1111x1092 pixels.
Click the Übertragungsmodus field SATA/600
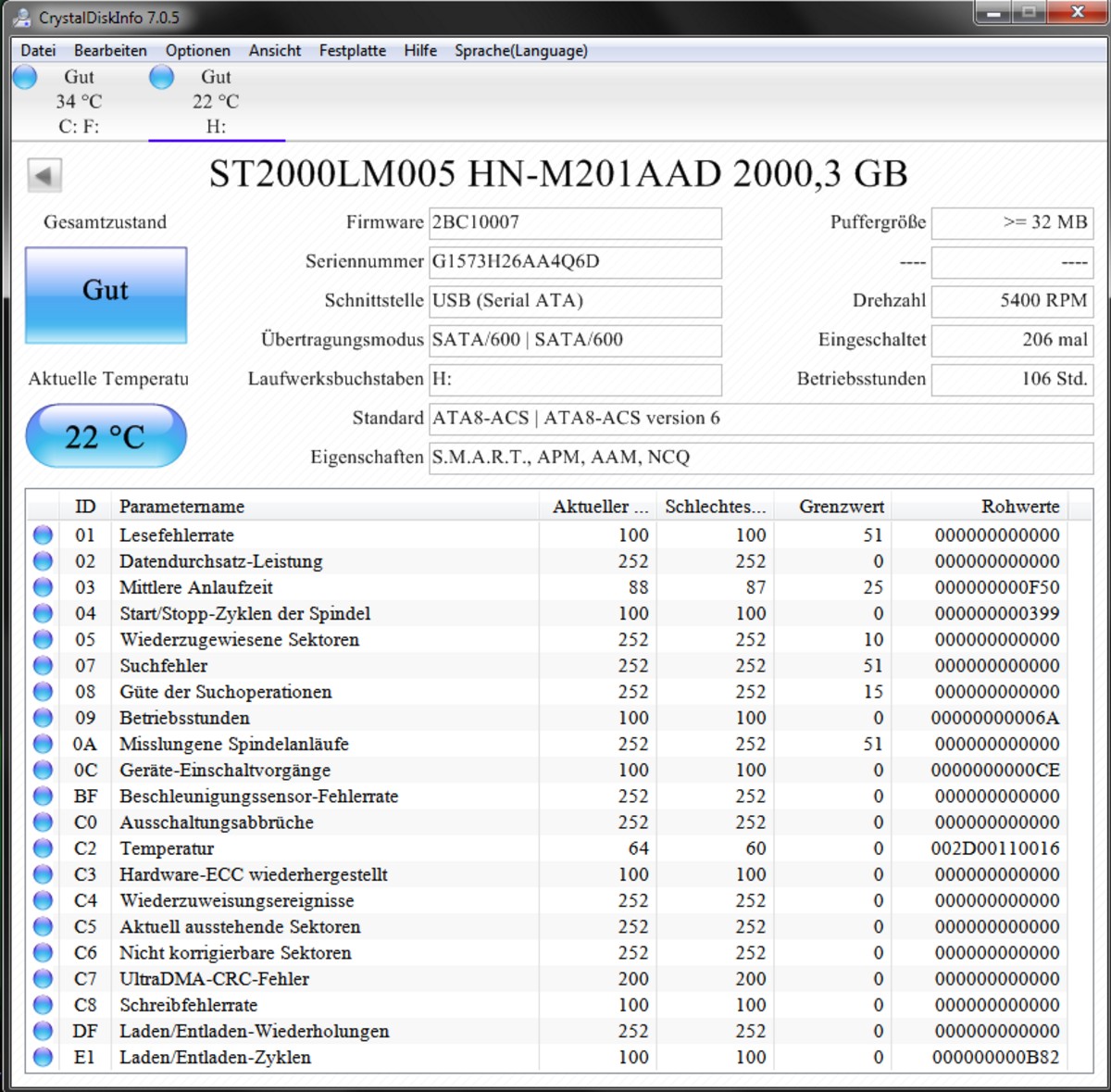(575, 340)
